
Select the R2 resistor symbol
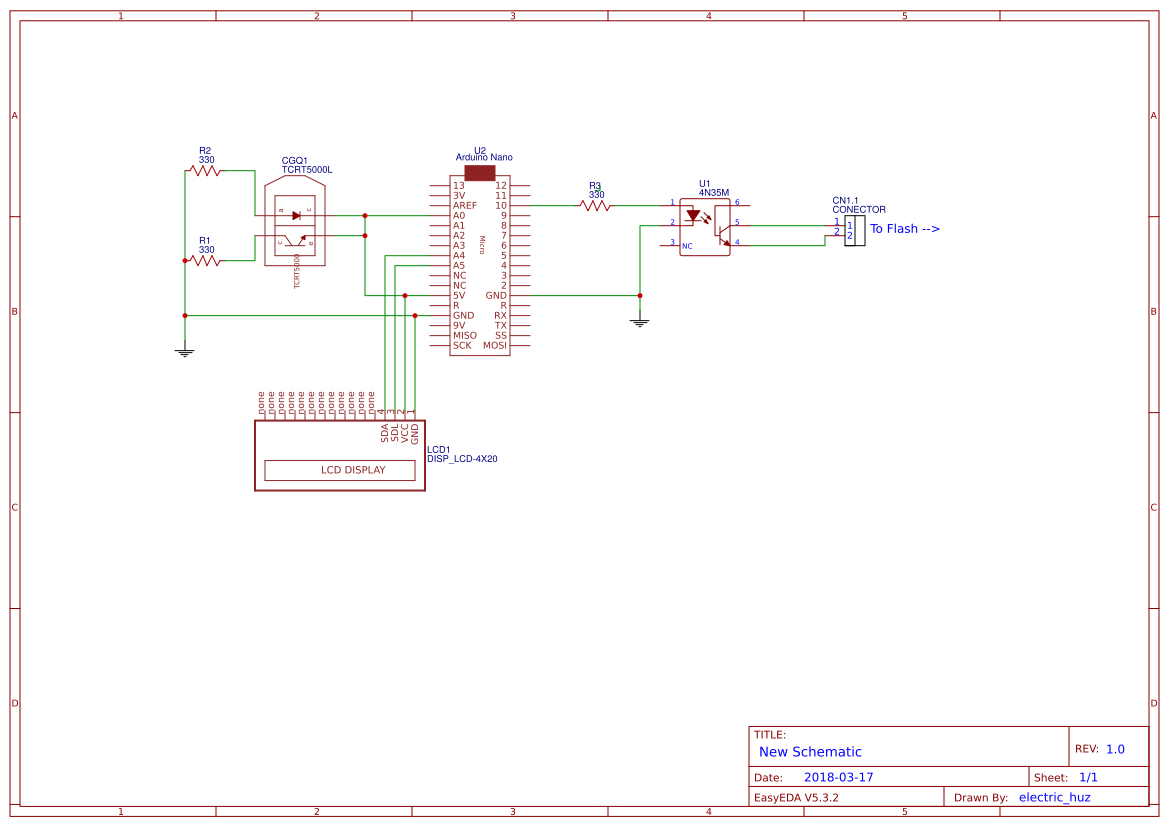[205, 171]
